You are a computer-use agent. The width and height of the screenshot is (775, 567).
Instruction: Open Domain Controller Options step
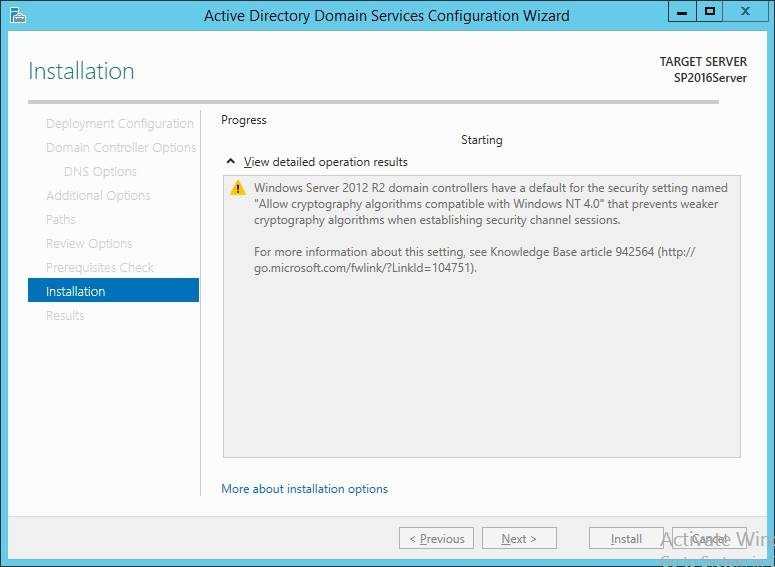pyautogui.click(x=121, y=147)
